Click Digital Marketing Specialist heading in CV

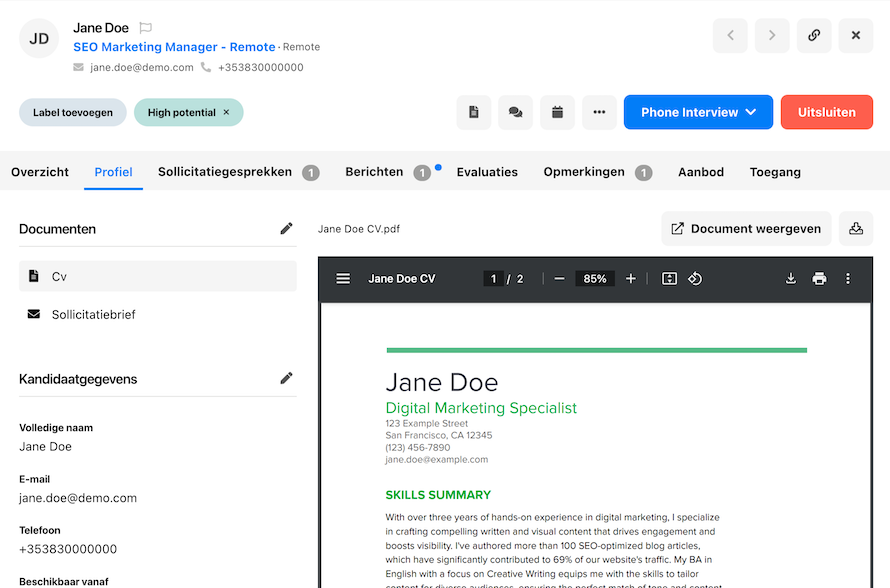[x=481, y=408]
